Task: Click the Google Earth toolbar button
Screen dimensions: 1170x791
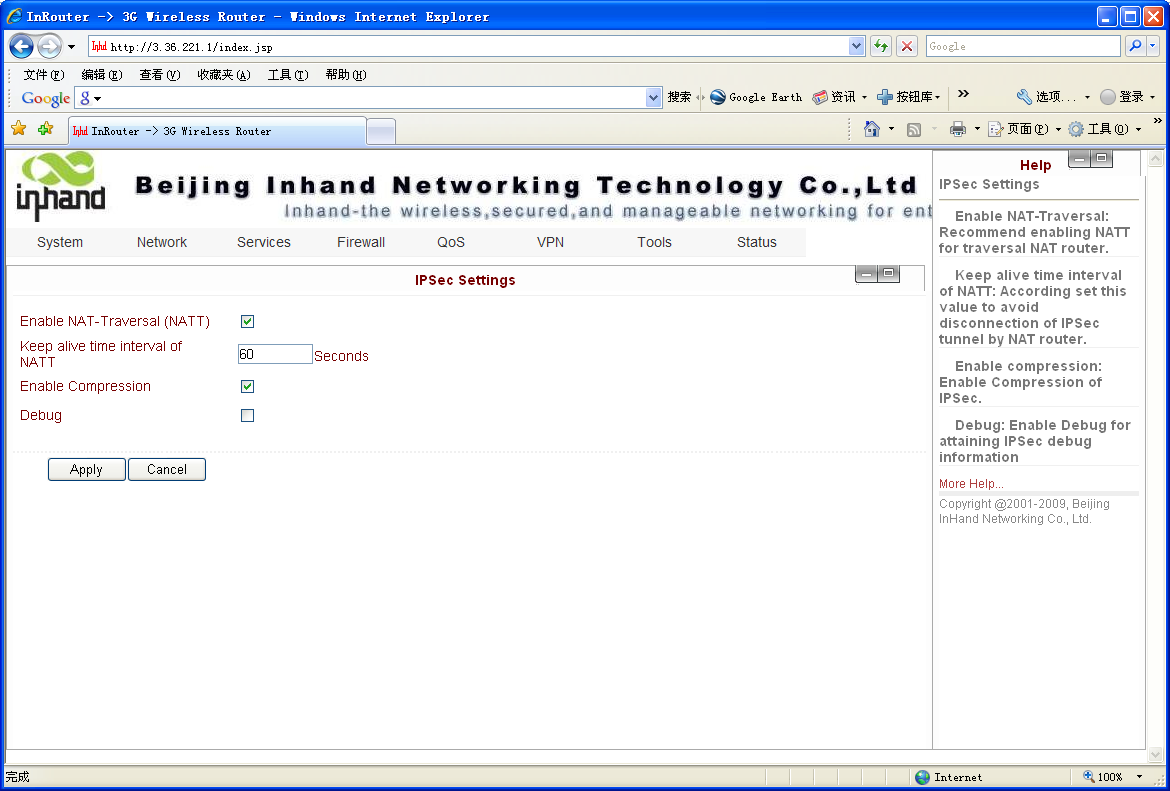Action: pyautogui.click(x=756, y=97)
